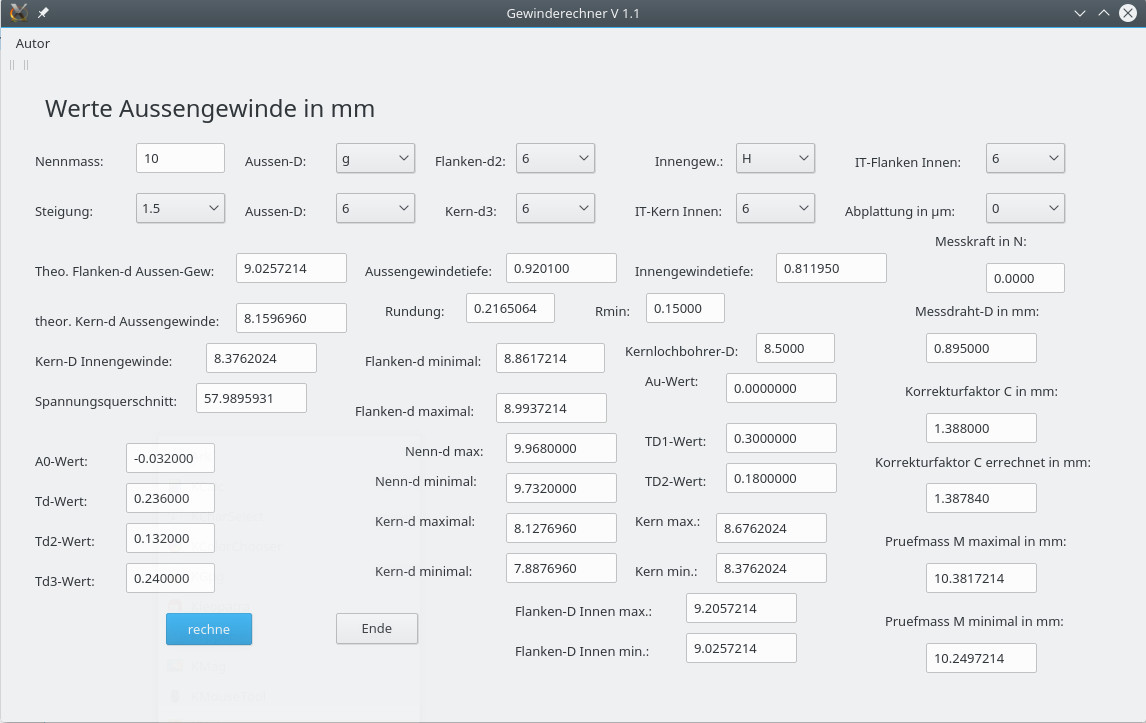
Task: Toggle the pin window icon
Action: (43, 12)
